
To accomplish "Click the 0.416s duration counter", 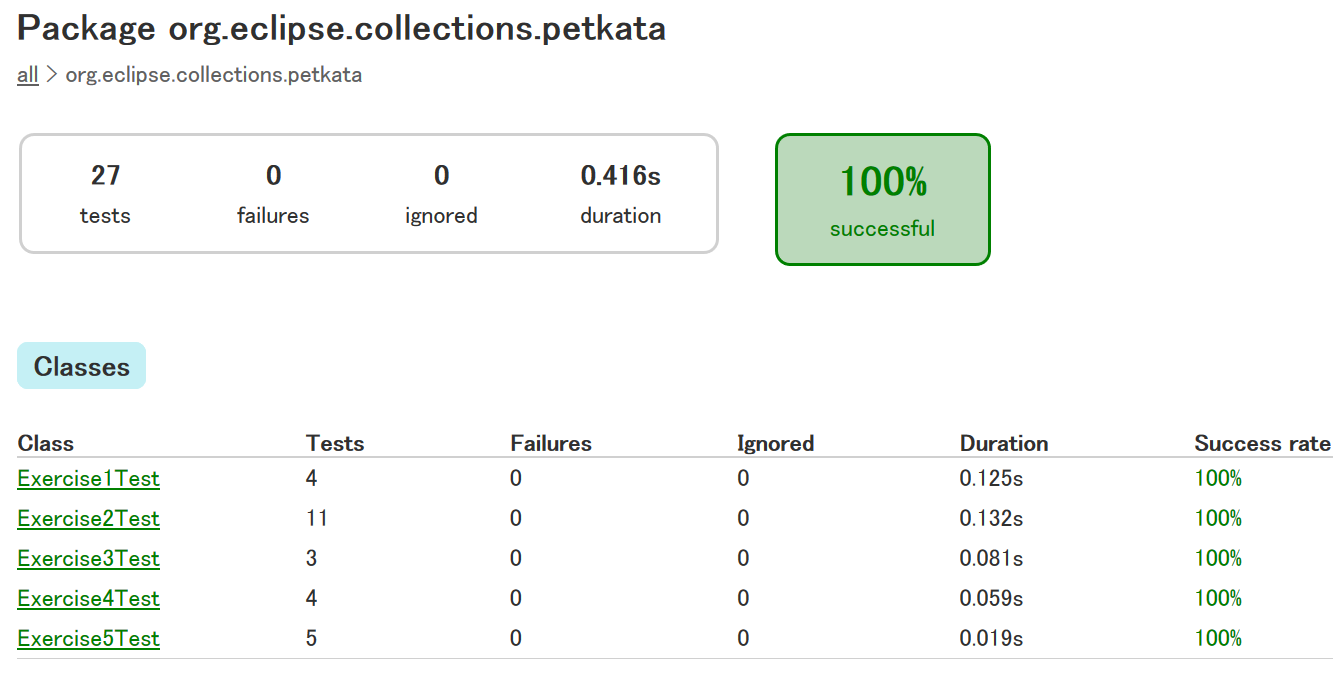I will (x=621, y=194).
